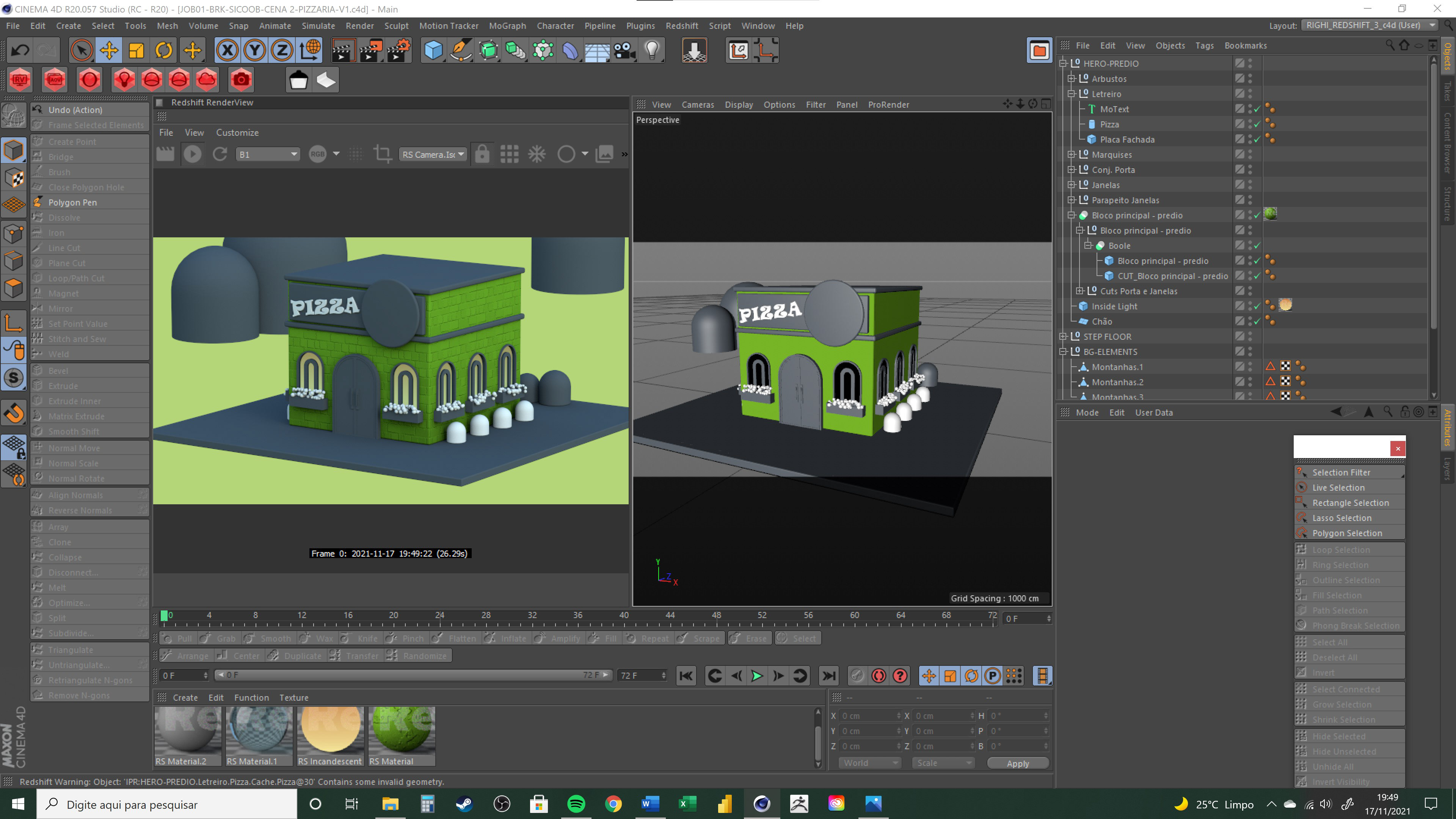Click the Cube primitive icon

pos(433,50)
